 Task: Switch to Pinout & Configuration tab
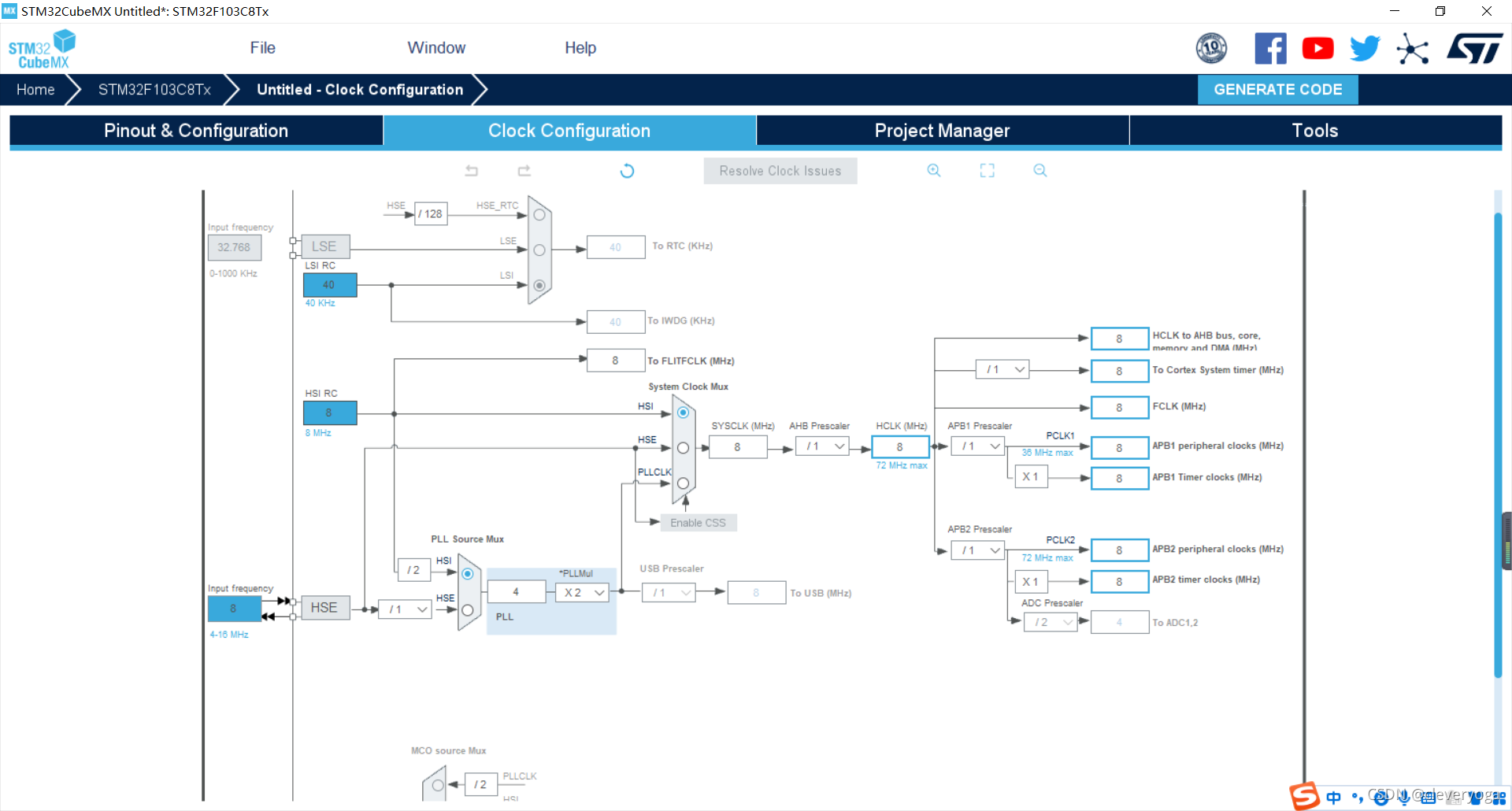point(196,131)
